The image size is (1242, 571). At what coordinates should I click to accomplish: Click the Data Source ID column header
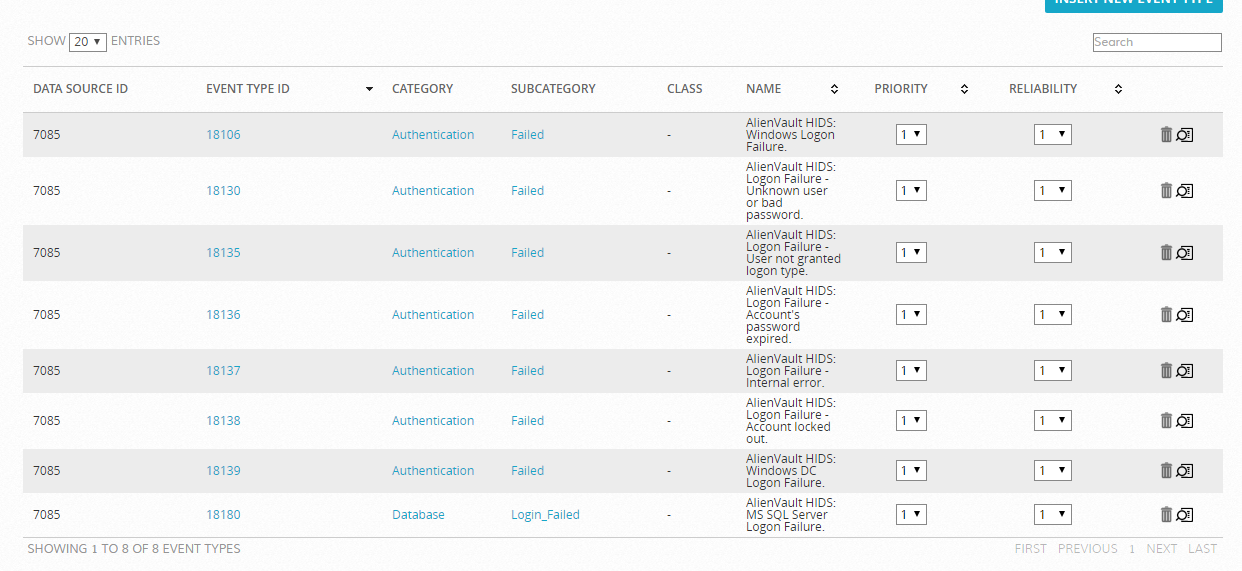80,89
